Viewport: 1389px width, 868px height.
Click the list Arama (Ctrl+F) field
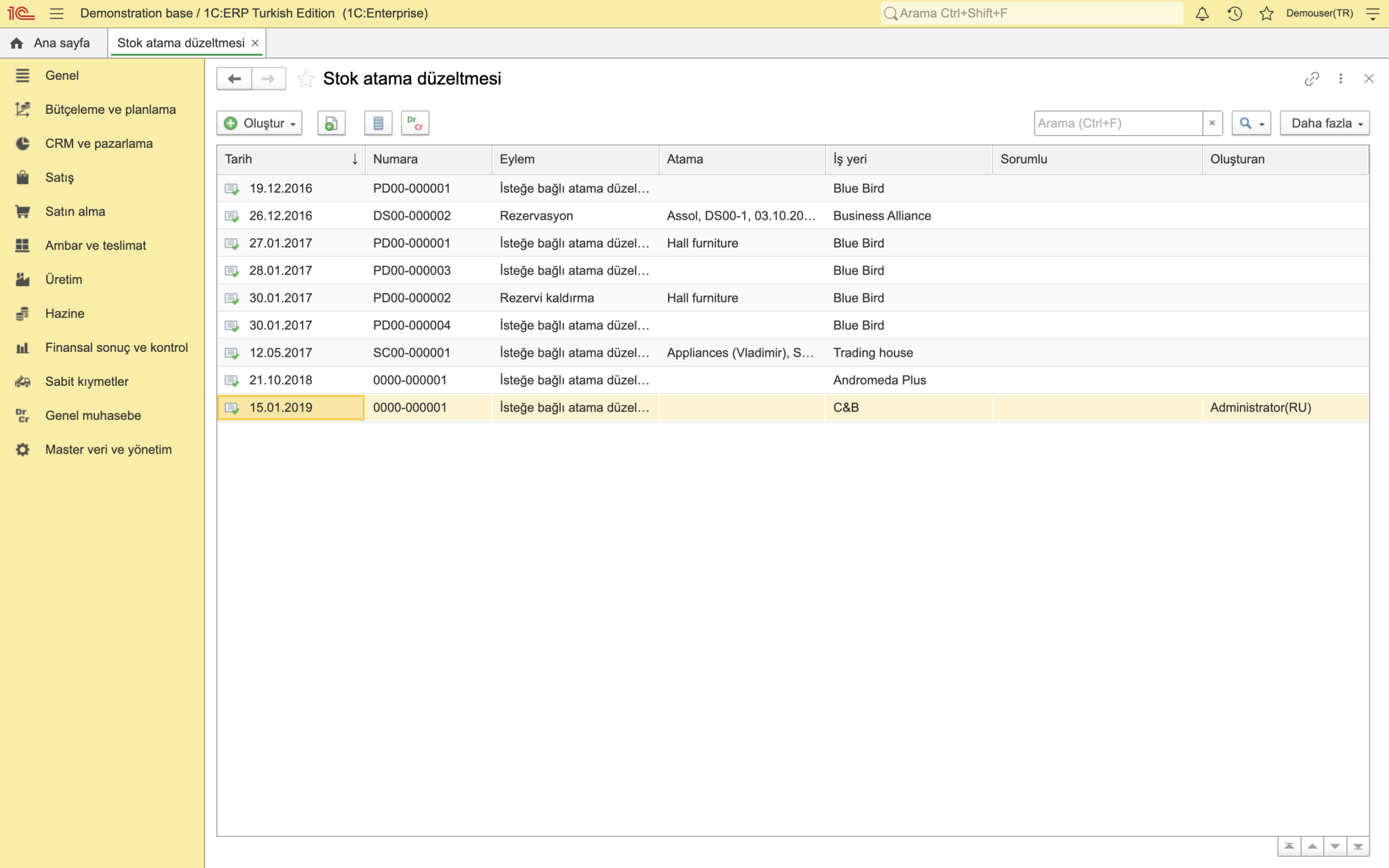(1118, 123)
